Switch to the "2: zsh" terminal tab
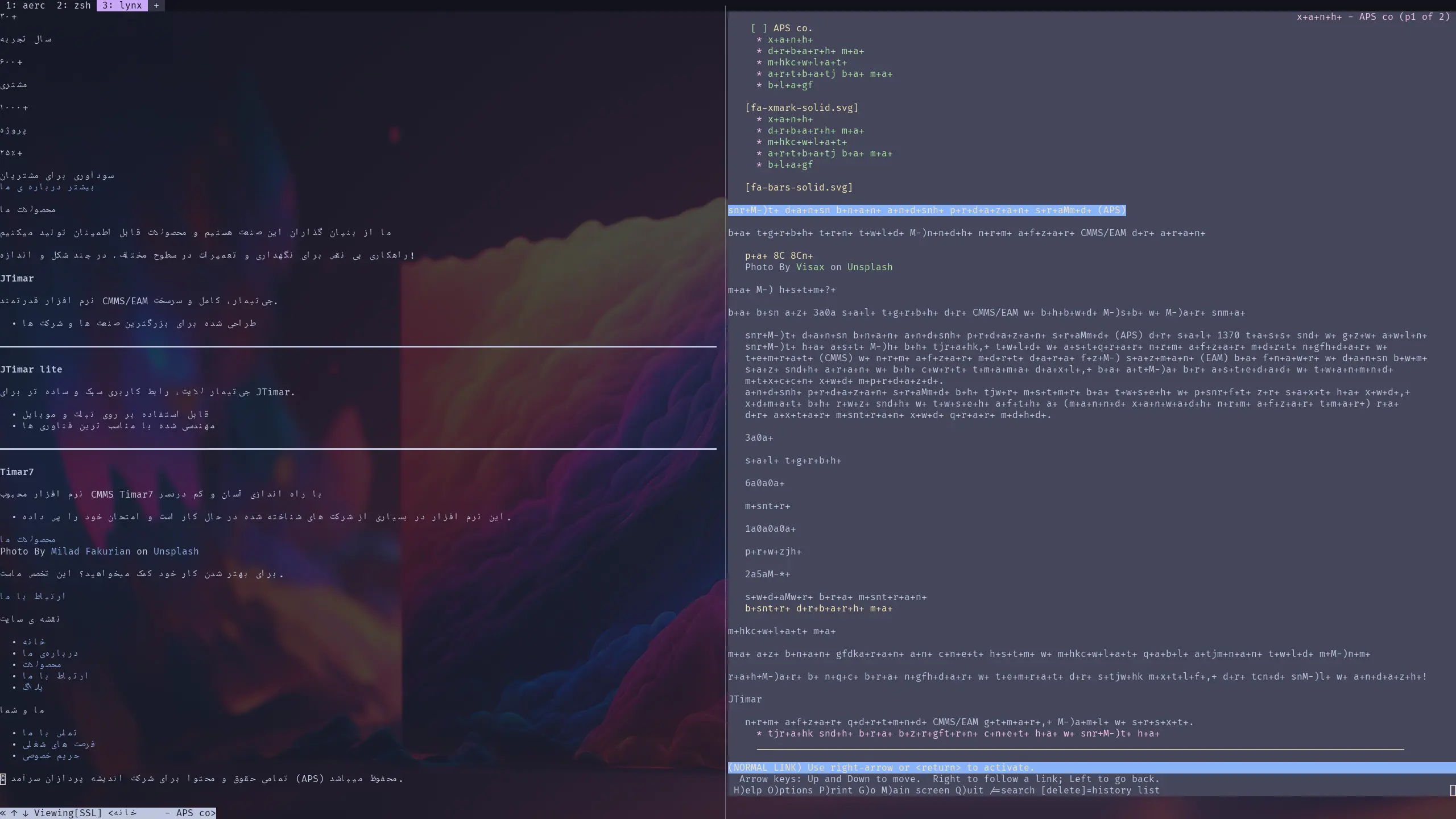Screen dimensions: 1456x819 pyautogui.click(x=73, y=5)
